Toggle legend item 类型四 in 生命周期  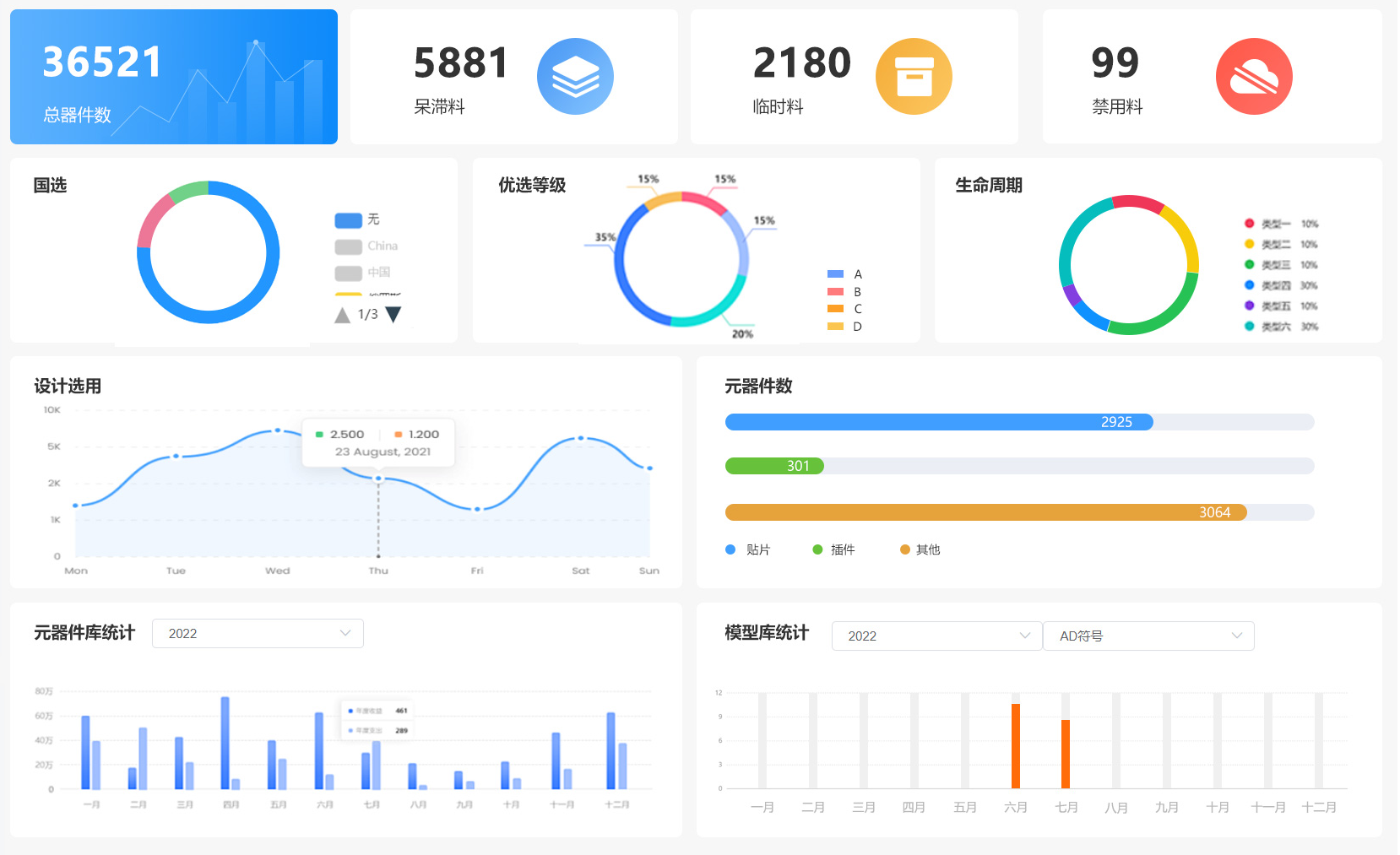tap(1275, 286)
